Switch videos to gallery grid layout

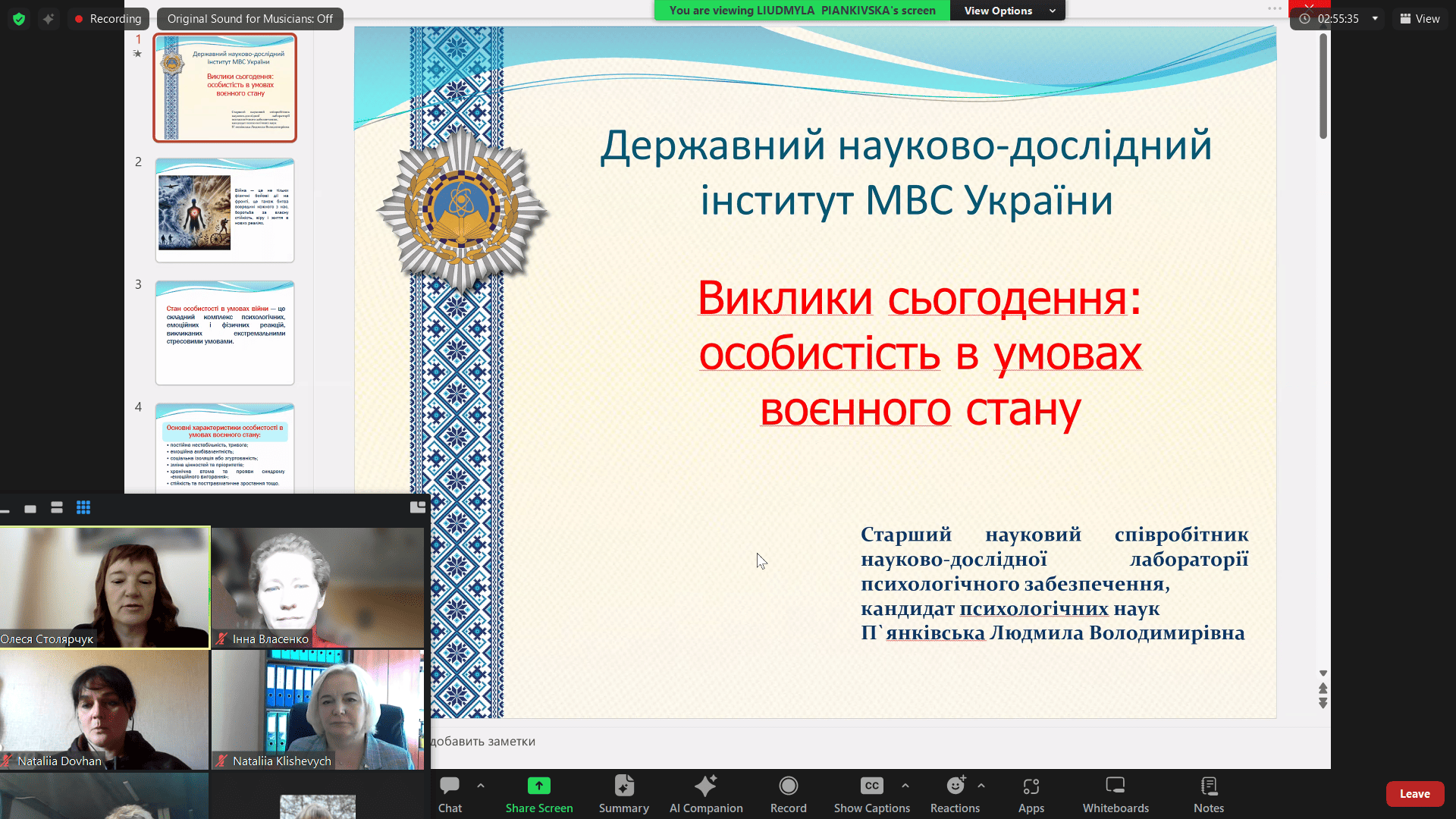tap(83, 508)
